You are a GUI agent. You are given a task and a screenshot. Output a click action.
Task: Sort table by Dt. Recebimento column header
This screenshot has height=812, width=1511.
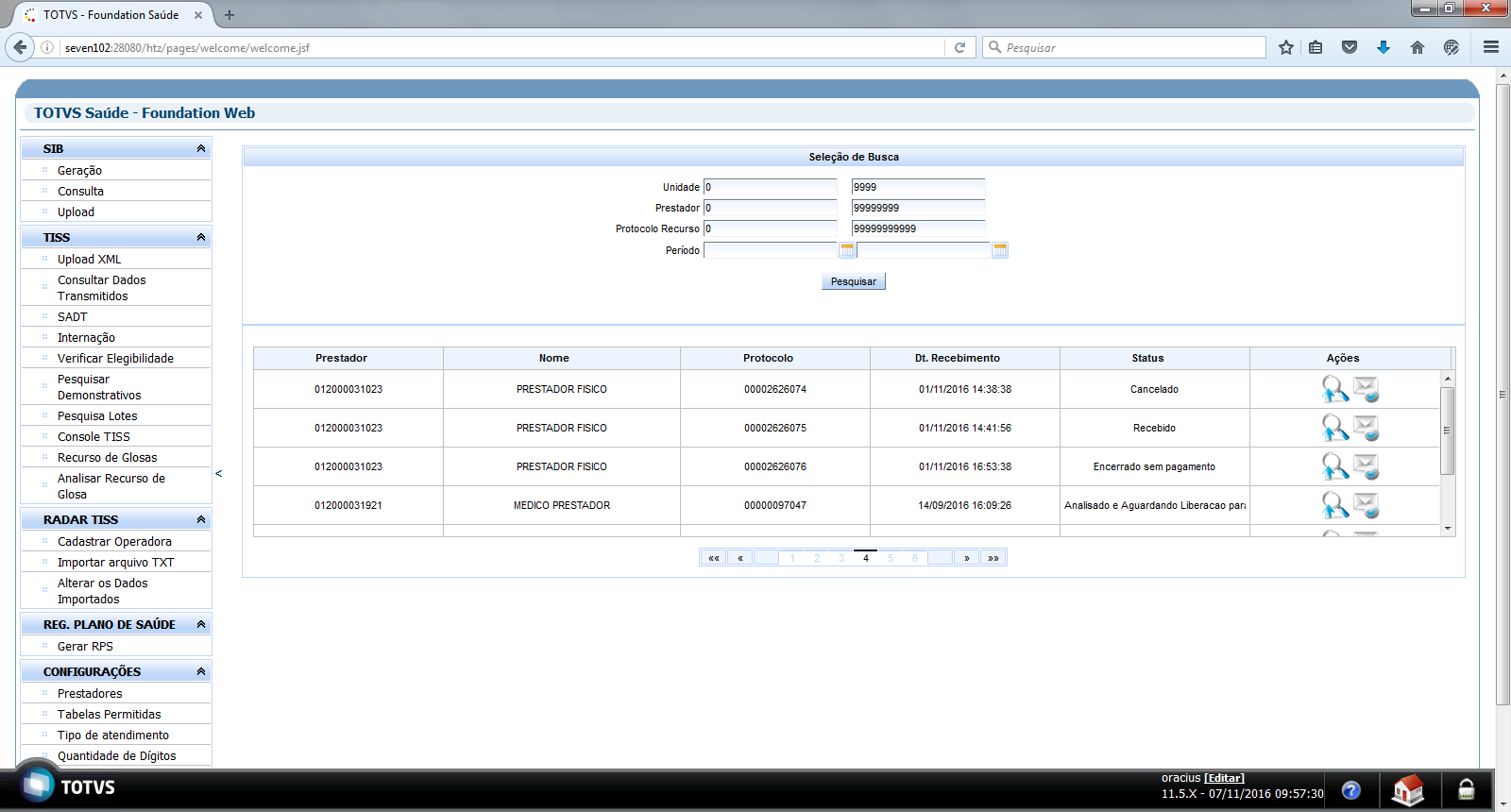click(958, 358)
